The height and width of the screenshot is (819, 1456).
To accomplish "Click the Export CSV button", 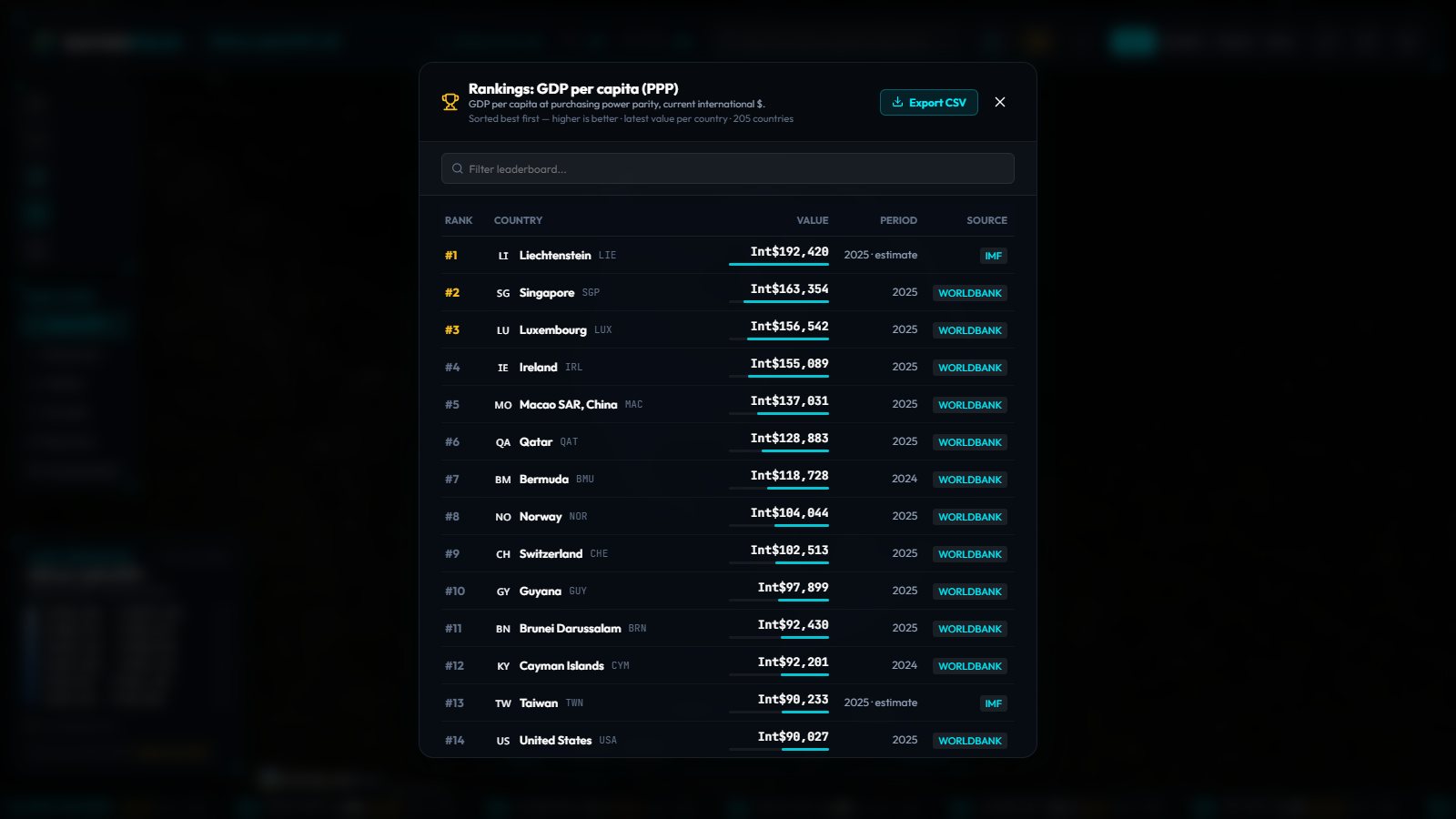I will coord(928,103).
